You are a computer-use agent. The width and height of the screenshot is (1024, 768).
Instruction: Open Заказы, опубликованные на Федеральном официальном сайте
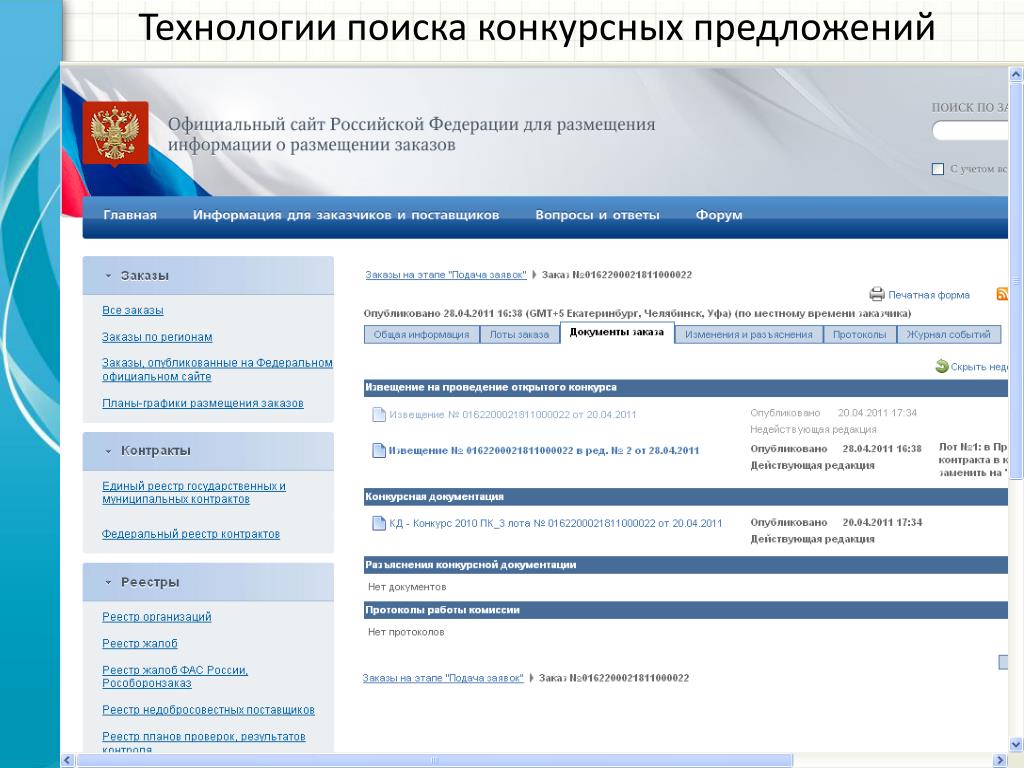click(217, 370)
